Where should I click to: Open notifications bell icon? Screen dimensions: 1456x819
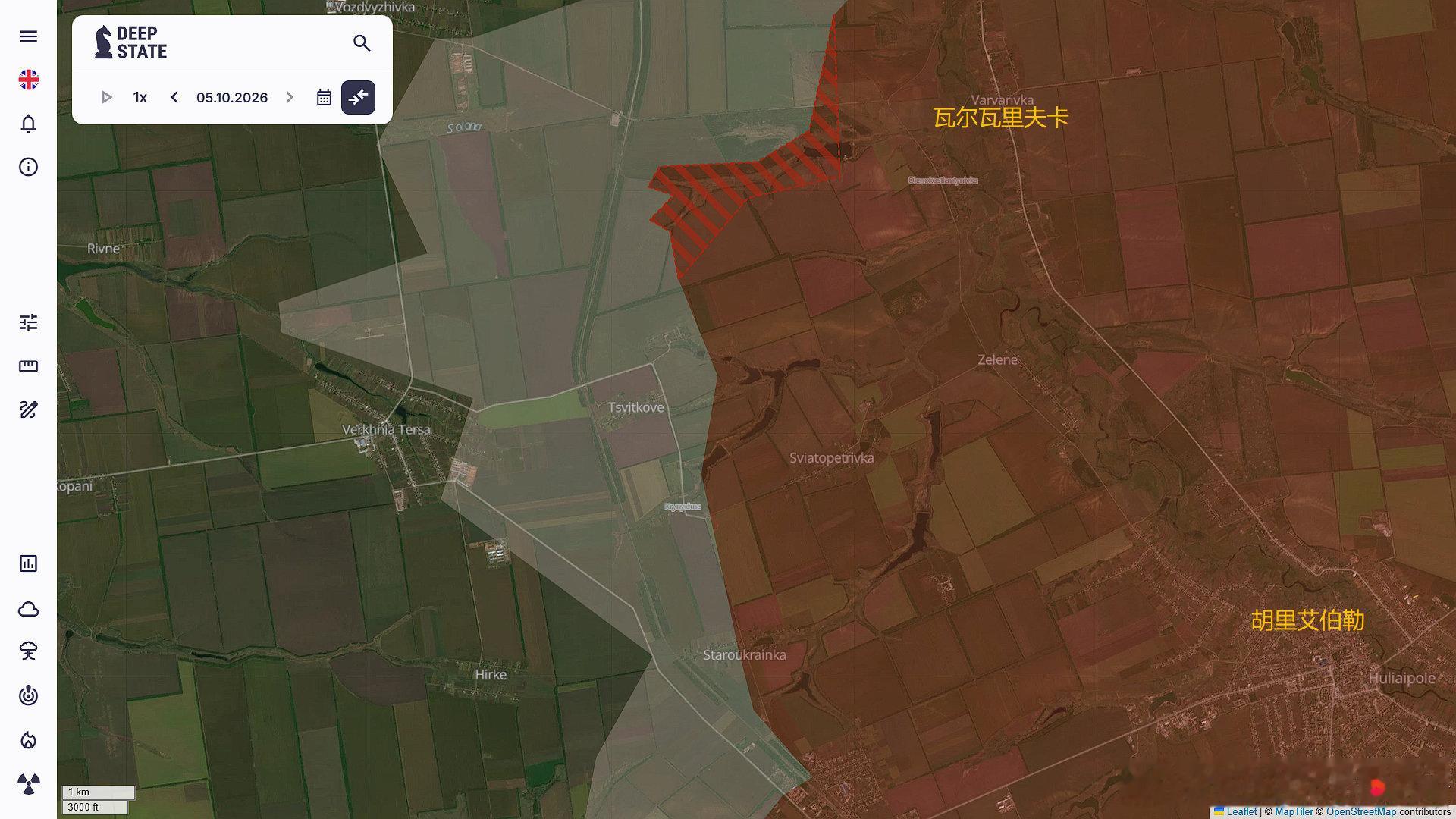pos(28,124)
